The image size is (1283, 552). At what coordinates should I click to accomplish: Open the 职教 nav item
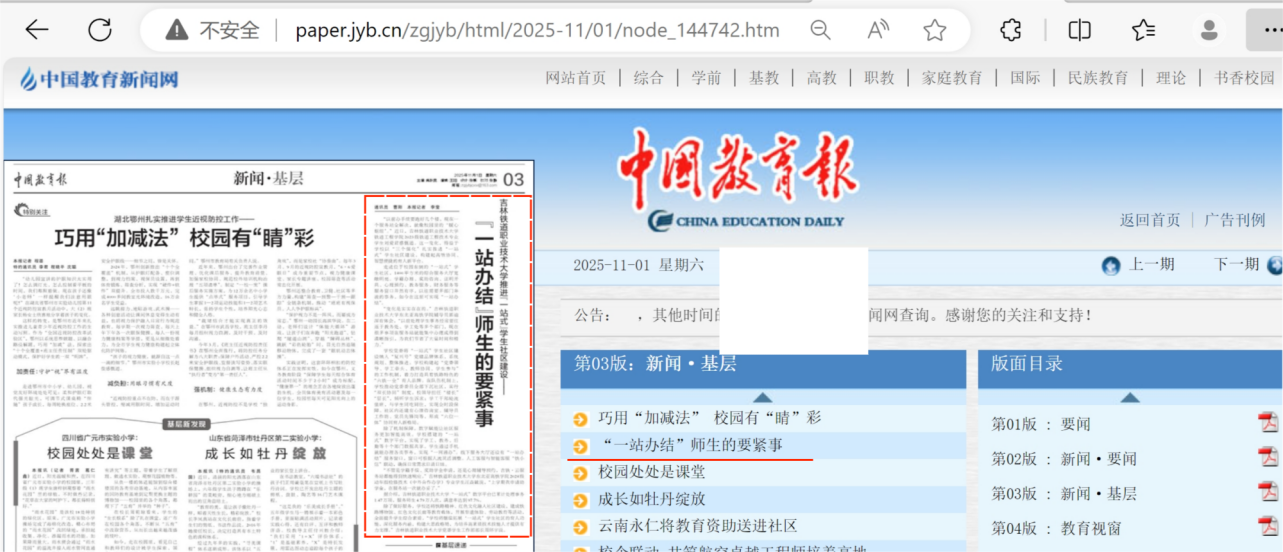coord(880,78)
